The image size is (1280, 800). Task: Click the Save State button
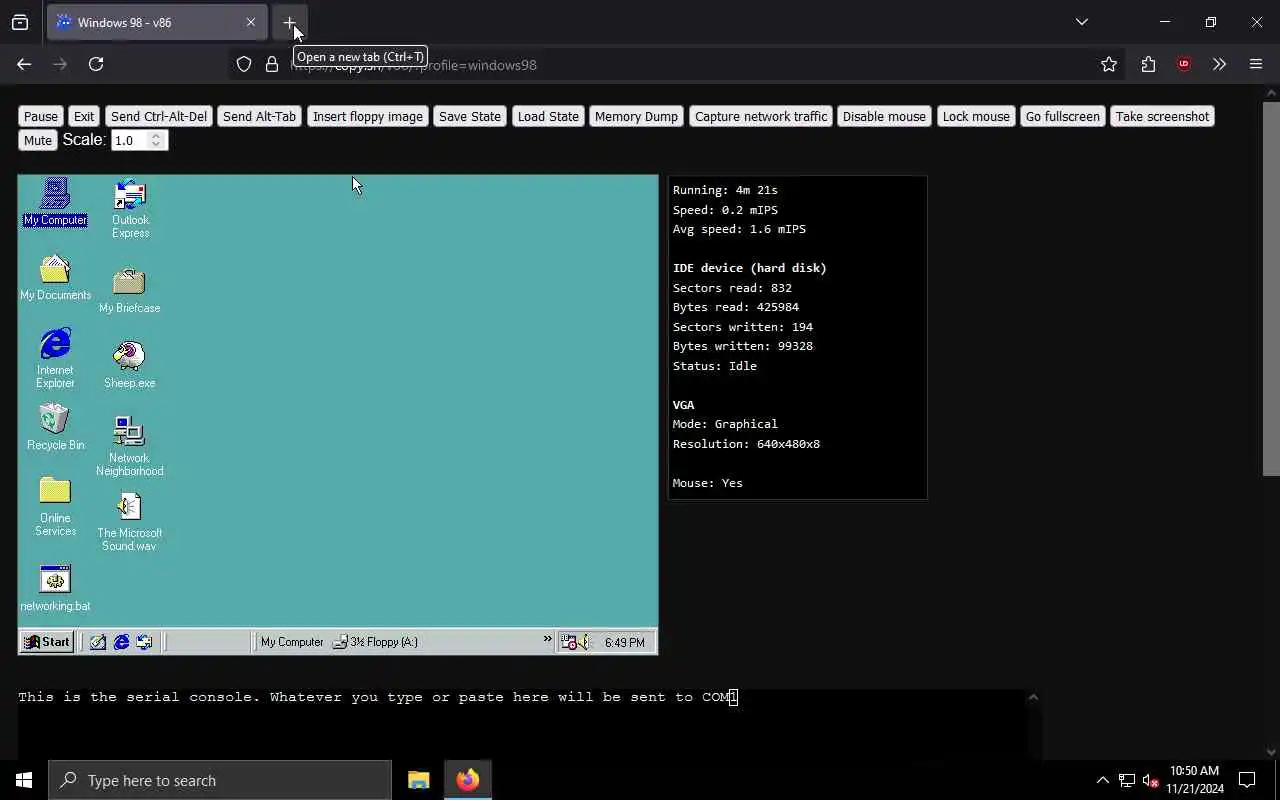(470, 116)
